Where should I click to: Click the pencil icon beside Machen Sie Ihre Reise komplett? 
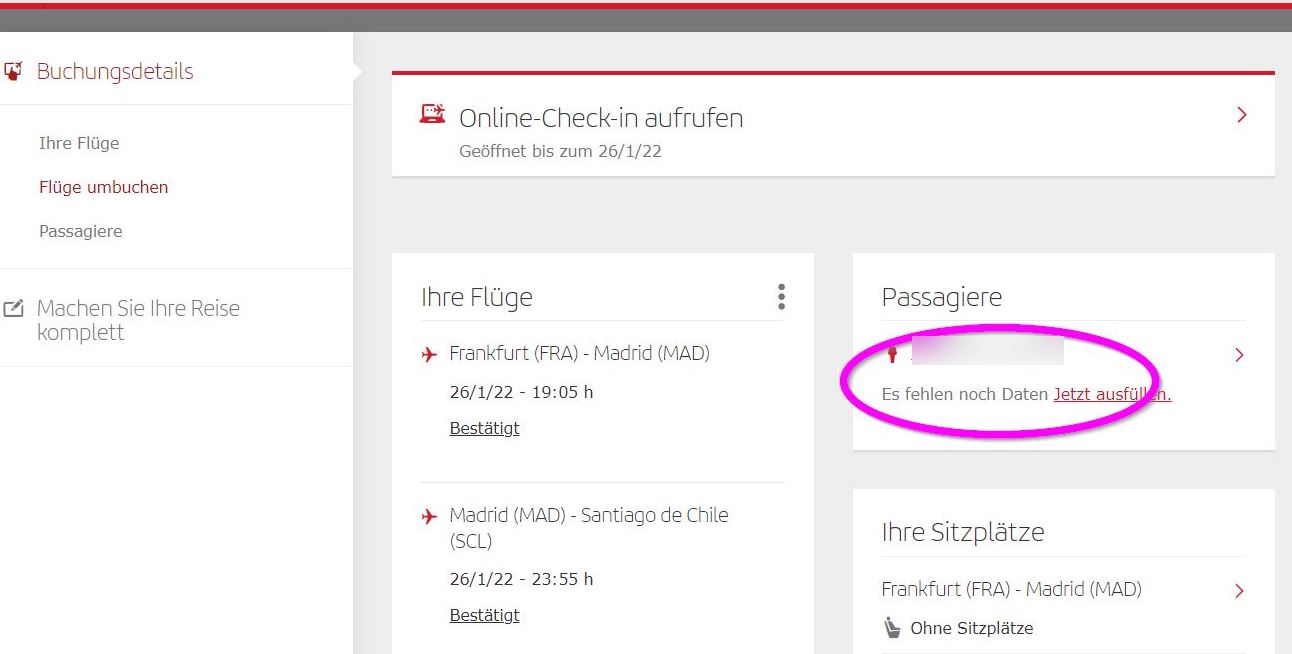pos(13,309)
